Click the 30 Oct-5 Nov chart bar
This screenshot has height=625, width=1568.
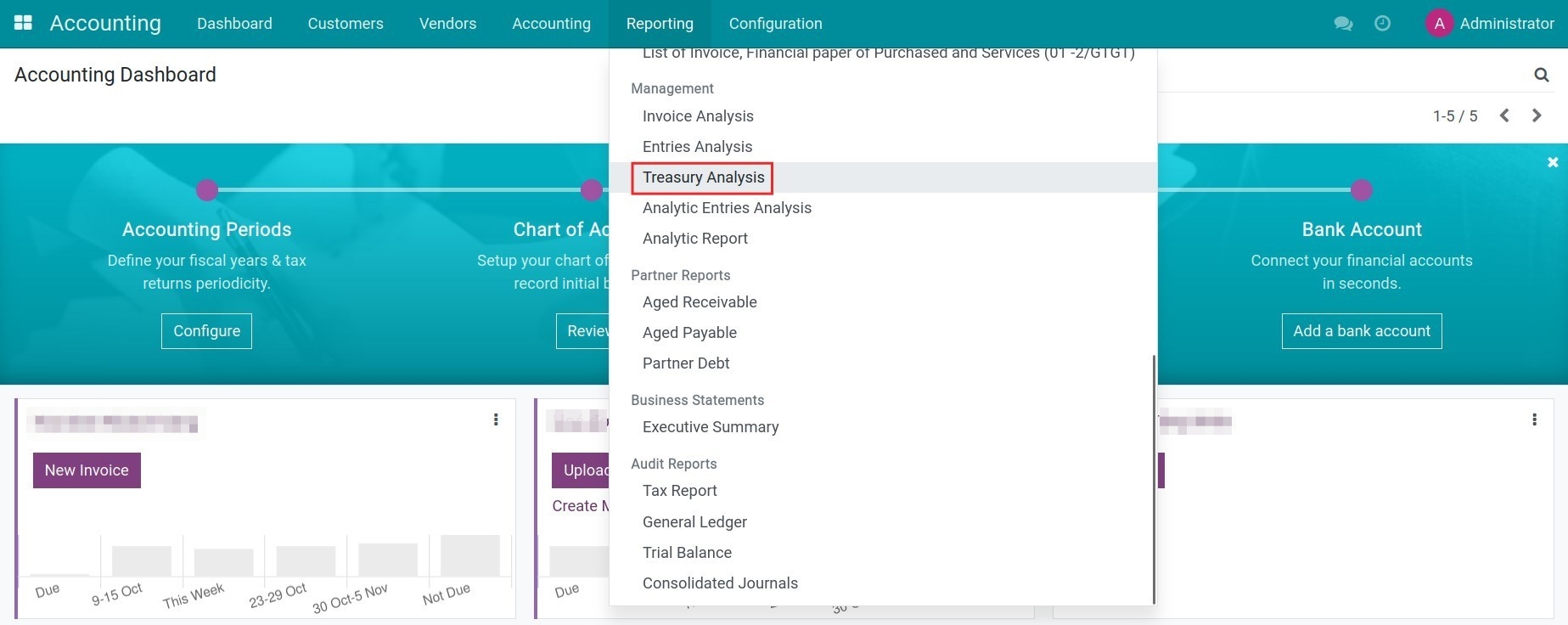[x=388, y=560]
